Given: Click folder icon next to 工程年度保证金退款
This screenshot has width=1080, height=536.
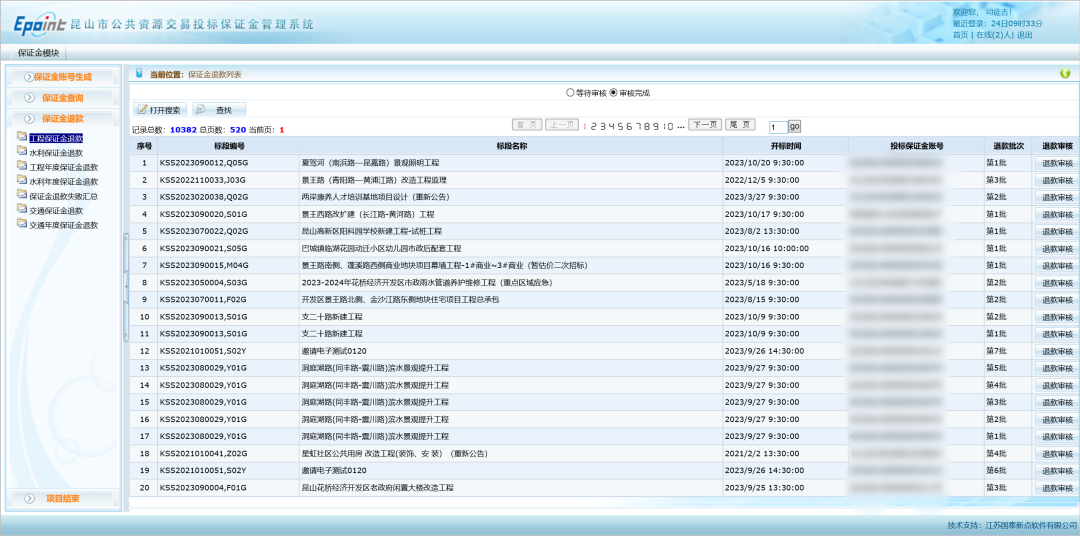Looking at the screenshot, I should [x=22, y=167].
